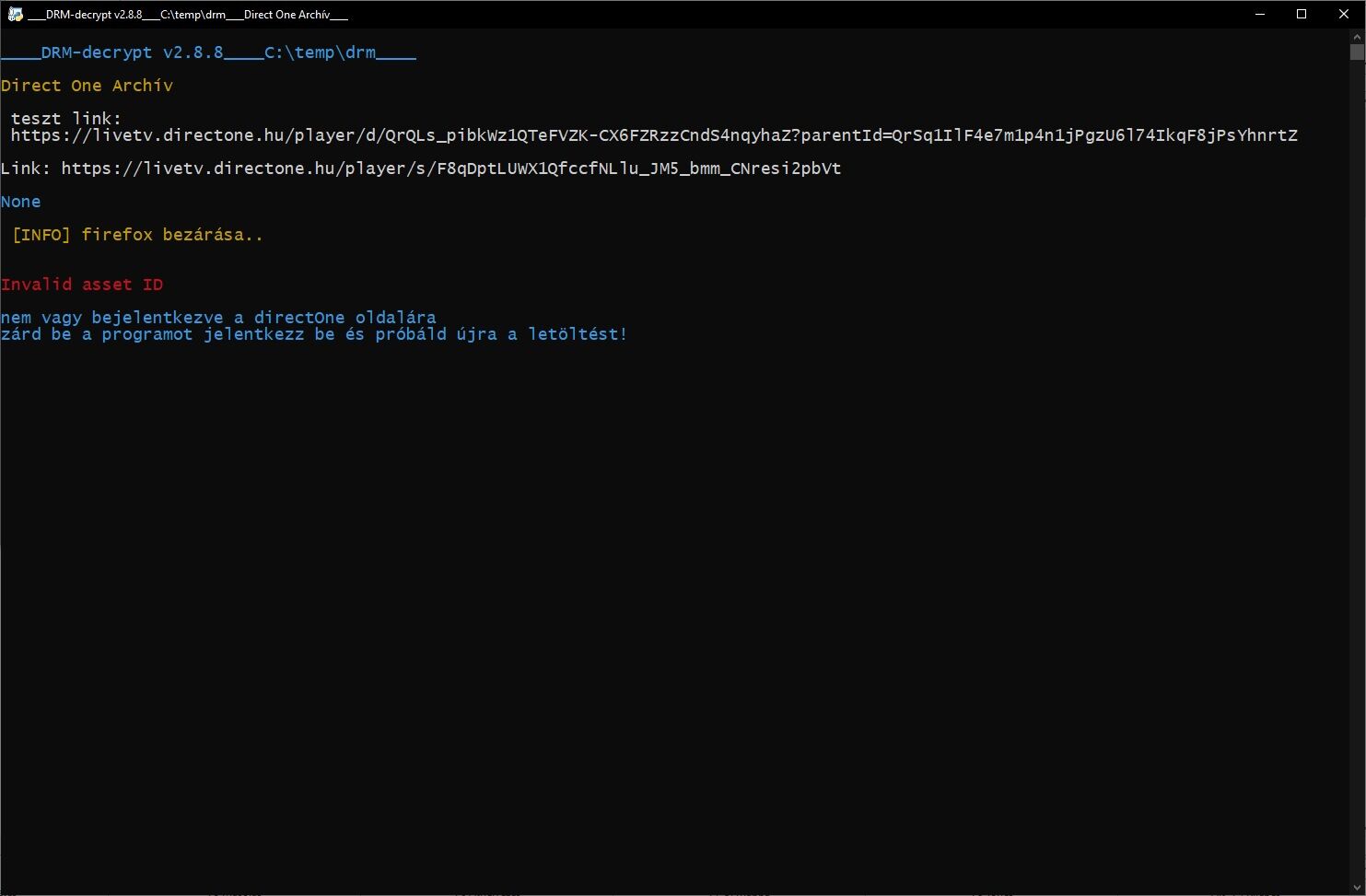Open the console app icon system menu
This screenshot has width=1366, height=896.
click(15, 14)
